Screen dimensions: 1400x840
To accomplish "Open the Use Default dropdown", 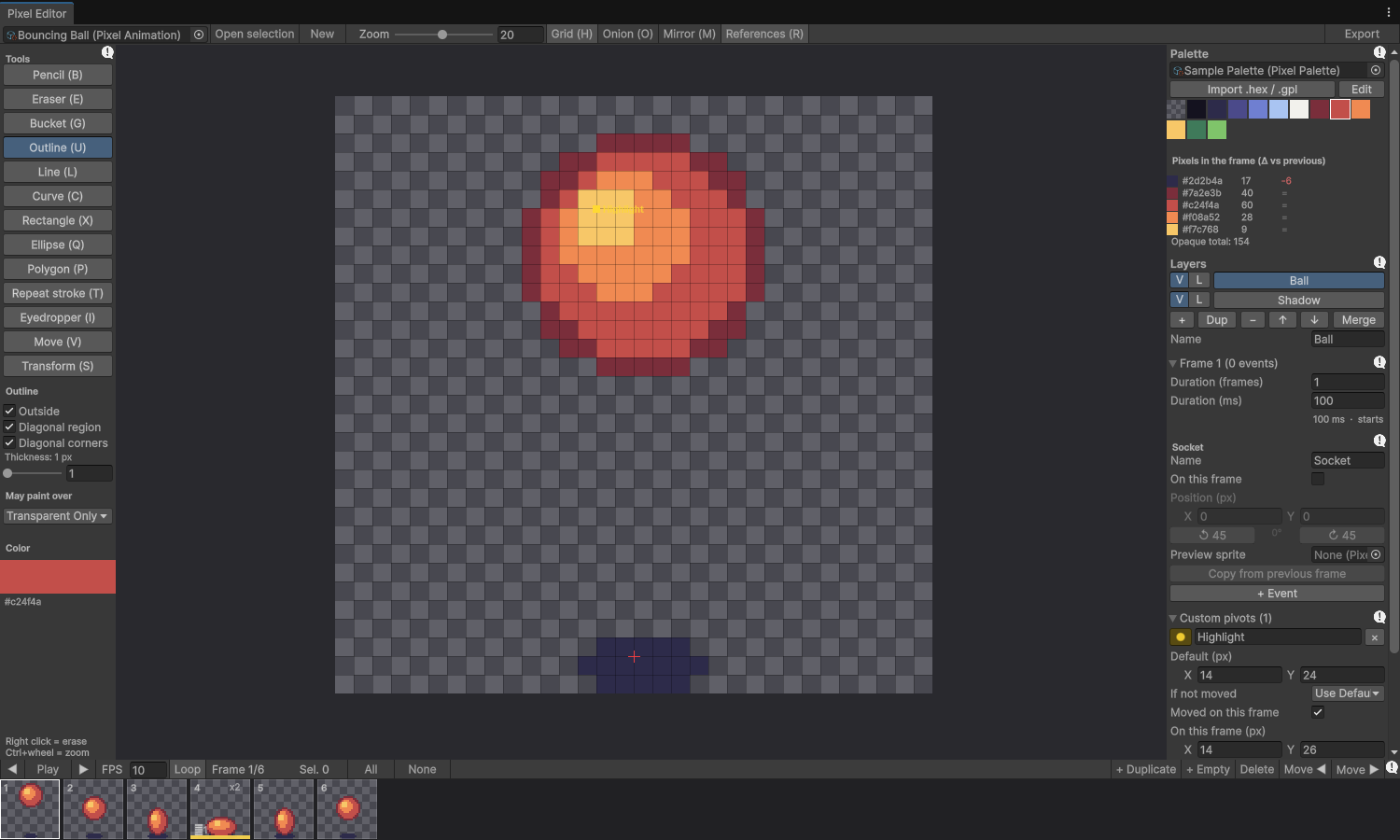I will click(x=1347, y=693).
